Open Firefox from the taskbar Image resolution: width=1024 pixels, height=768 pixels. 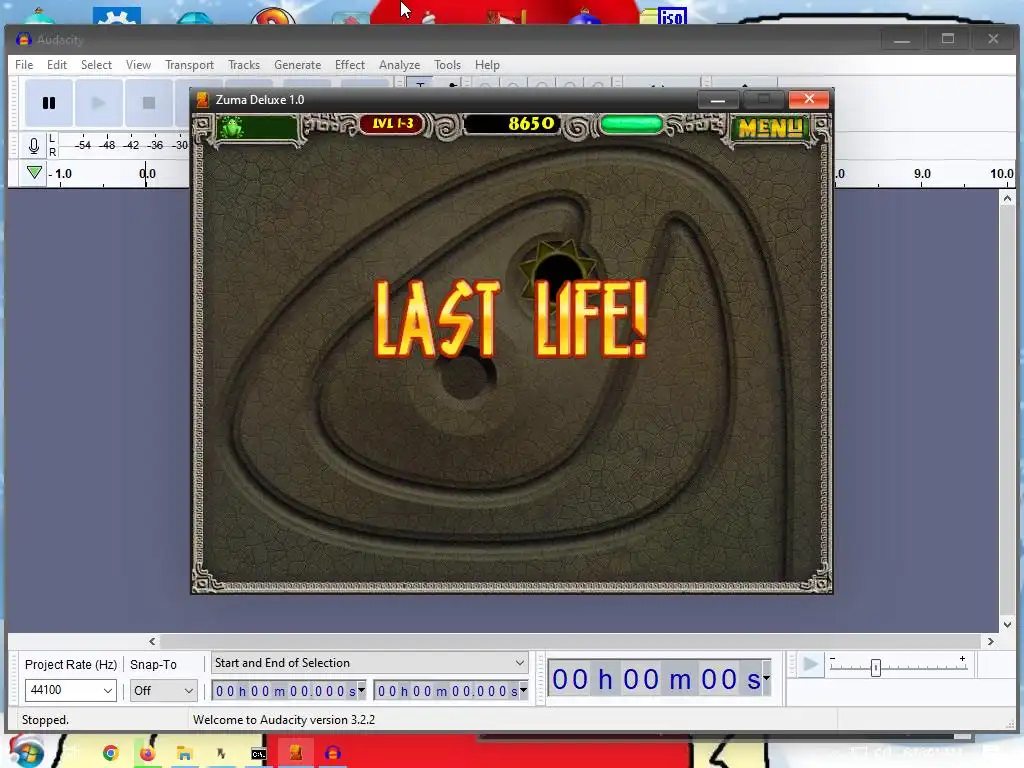coord(147,754)
